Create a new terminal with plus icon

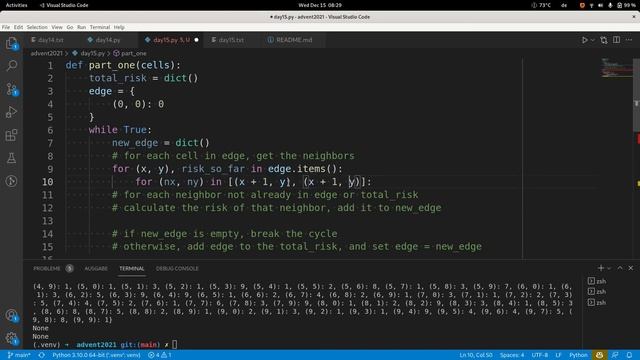pos(601,268)
